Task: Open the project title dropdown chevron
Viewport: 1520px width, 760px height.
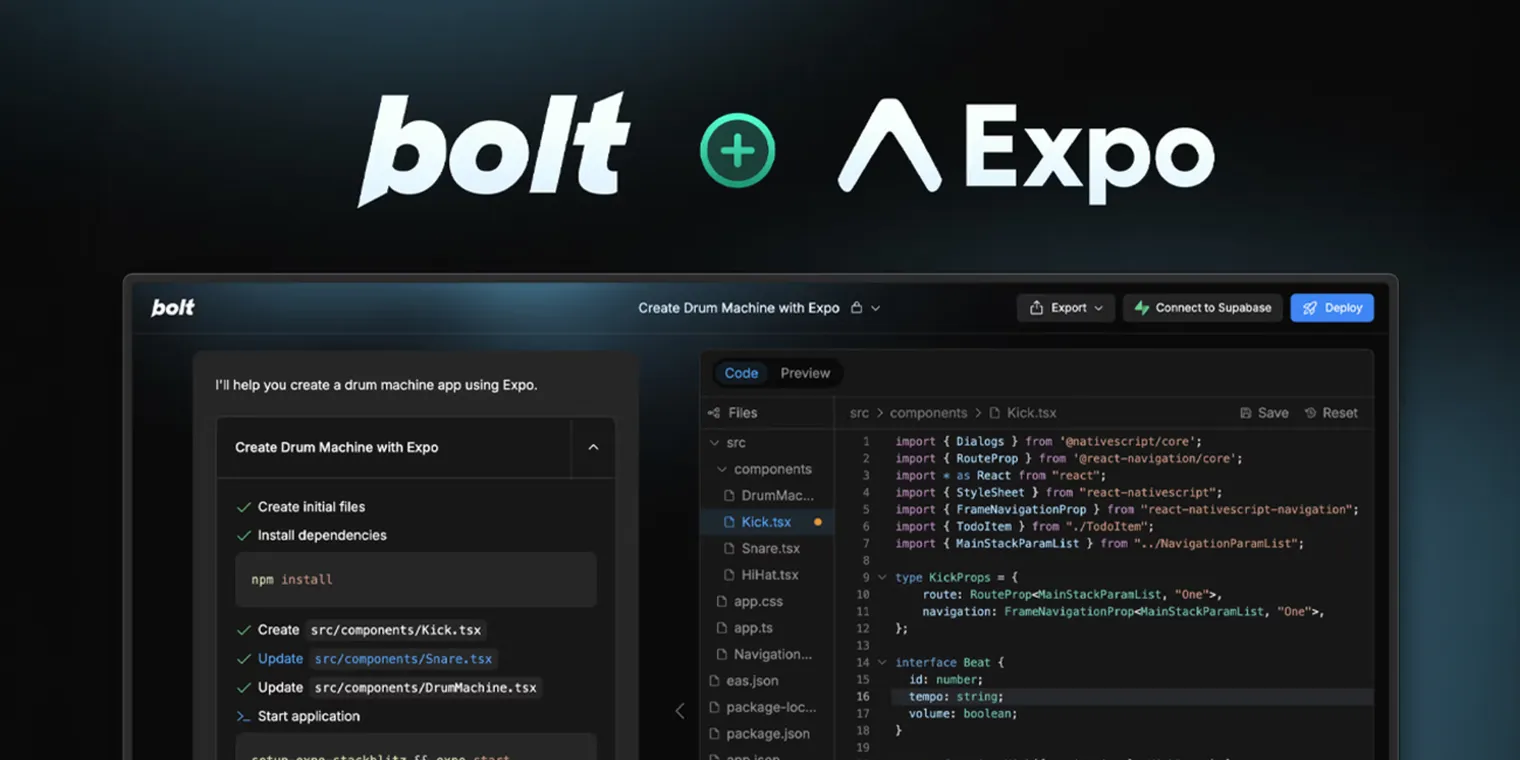Action: (877, 307)
